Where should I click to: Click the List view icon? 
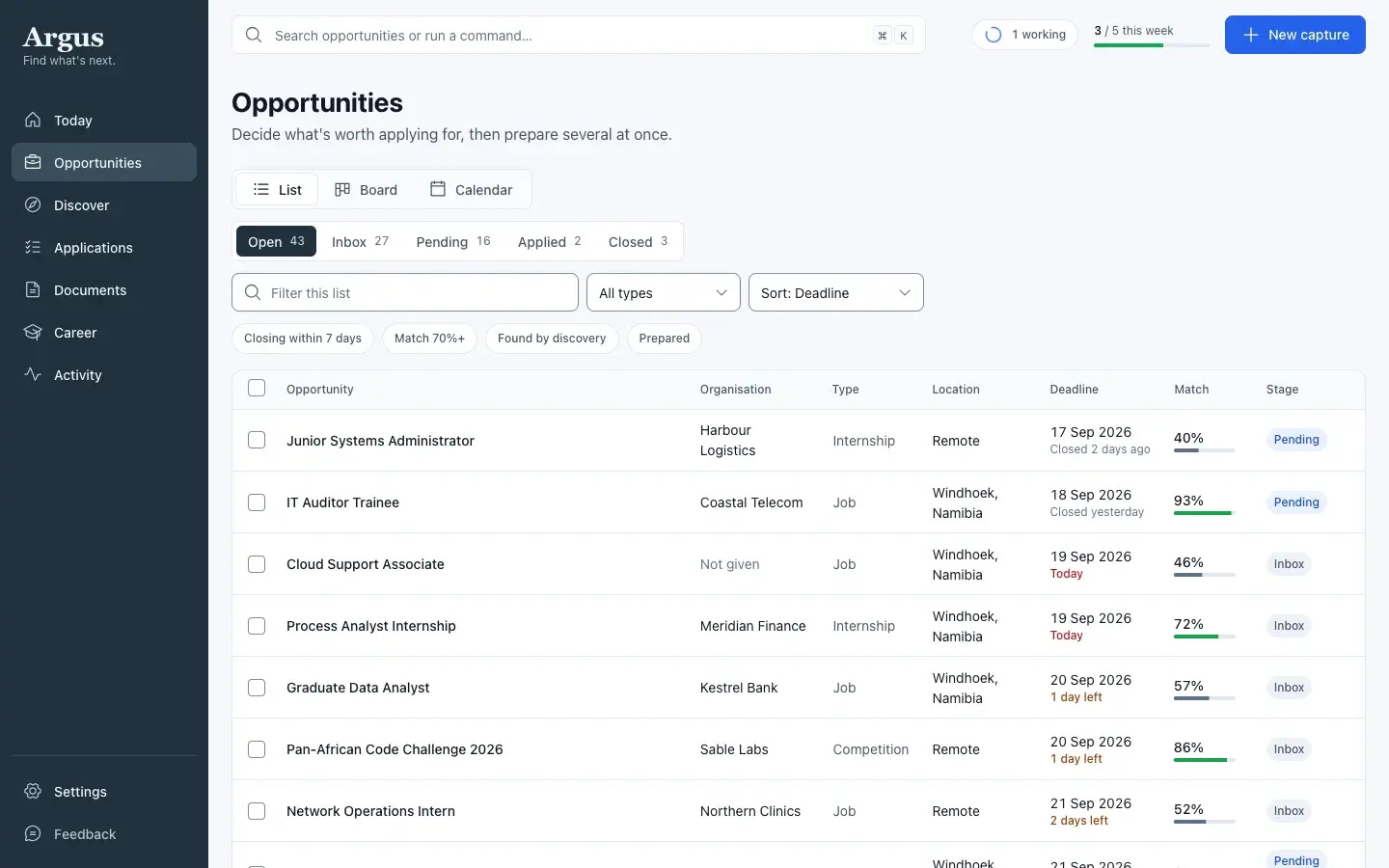click(x=261, y=189)
